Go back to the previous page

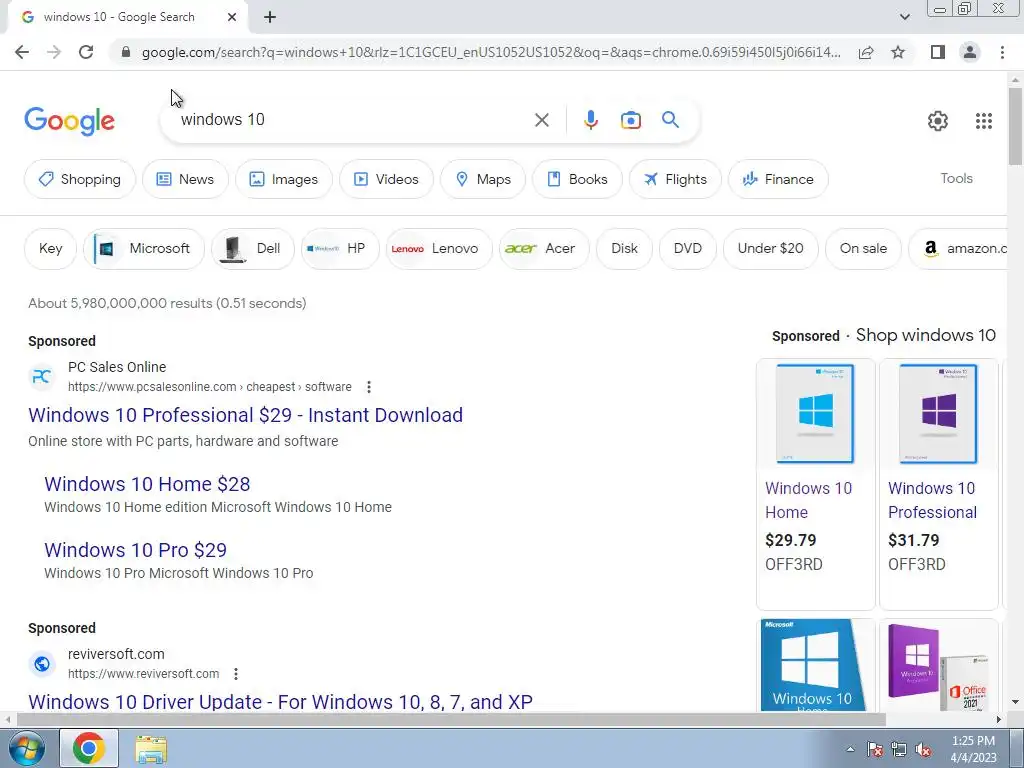tap(22, 52)
